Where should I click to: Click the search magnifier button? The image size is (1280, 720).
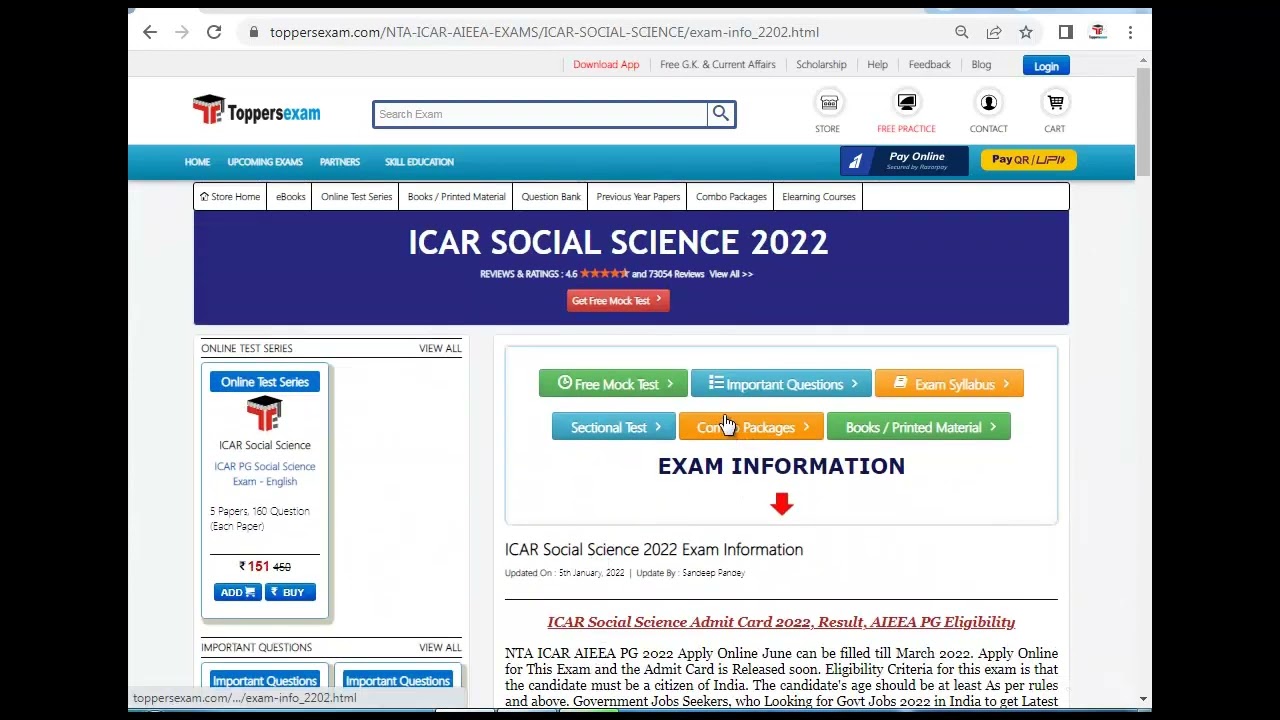pos(721,114)
